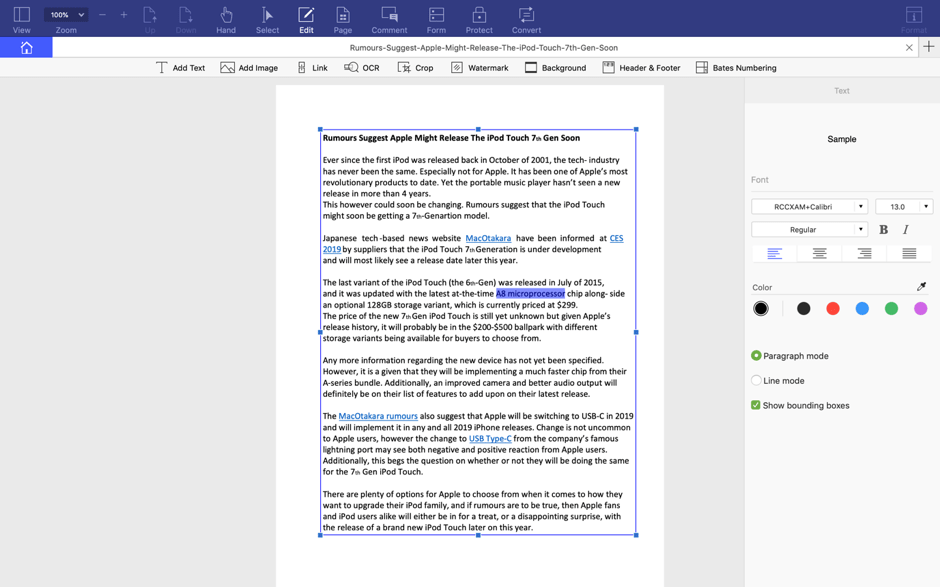This screenshot has height=587, width=940.
Task: Click the Link tool
Action: click(x=312, y=68)
